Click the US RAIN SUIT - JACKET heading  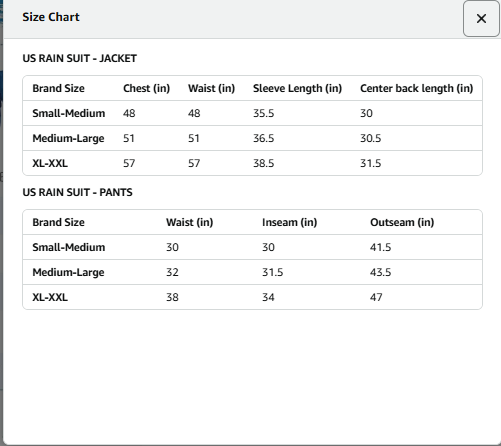coord(80,58)
